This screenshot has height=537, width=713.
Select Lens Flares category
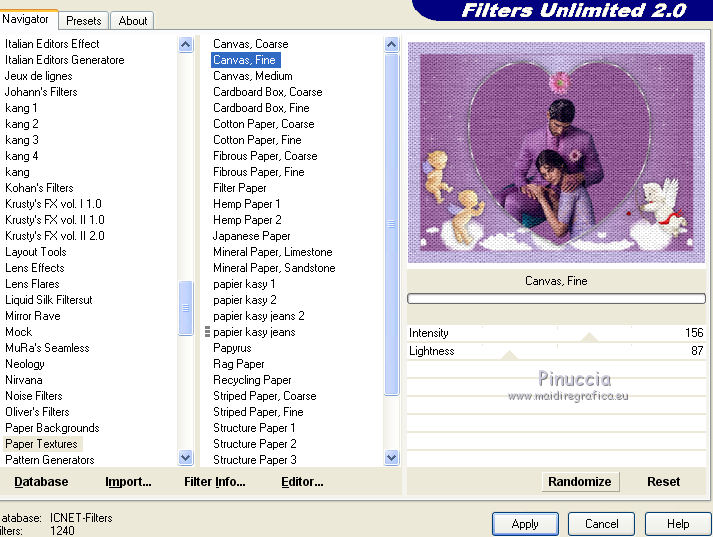coord(32,284)
